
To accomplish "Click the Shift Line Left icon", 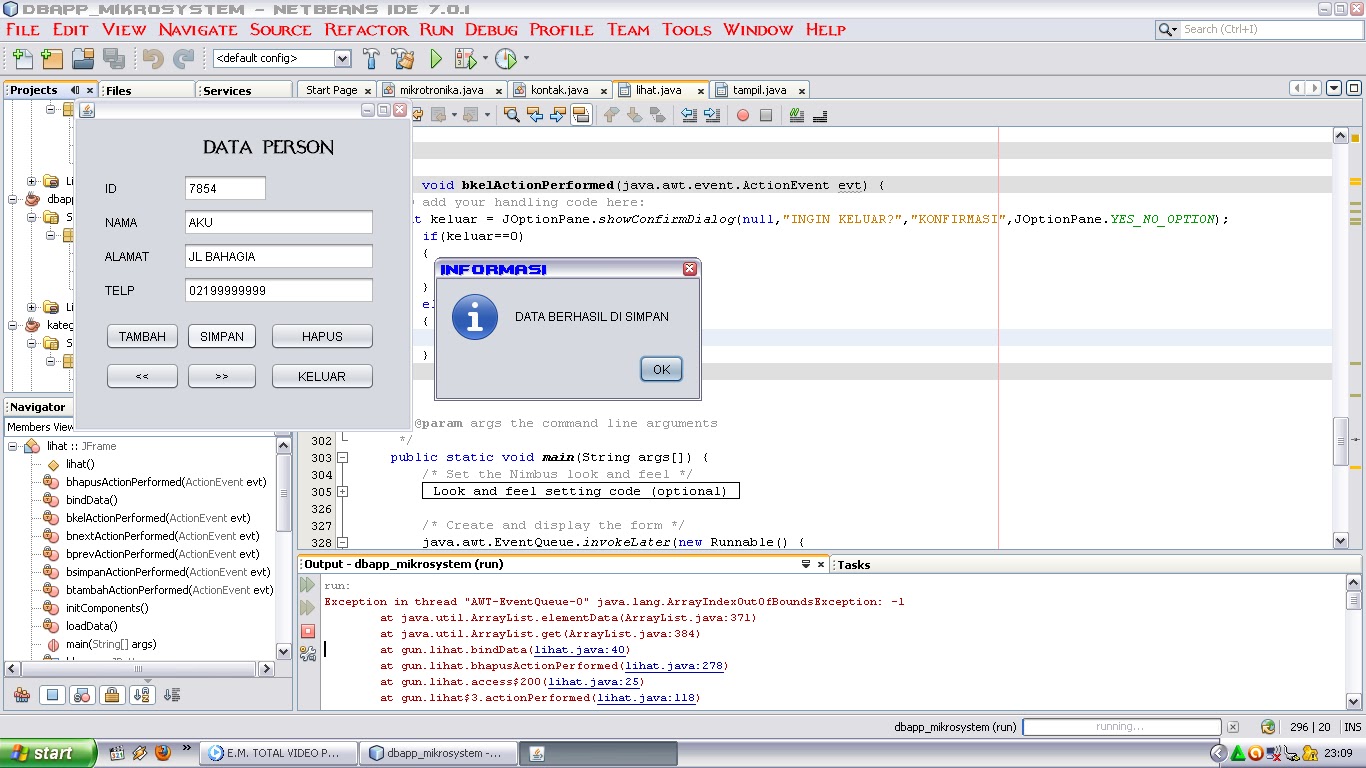I will (689, 115).
